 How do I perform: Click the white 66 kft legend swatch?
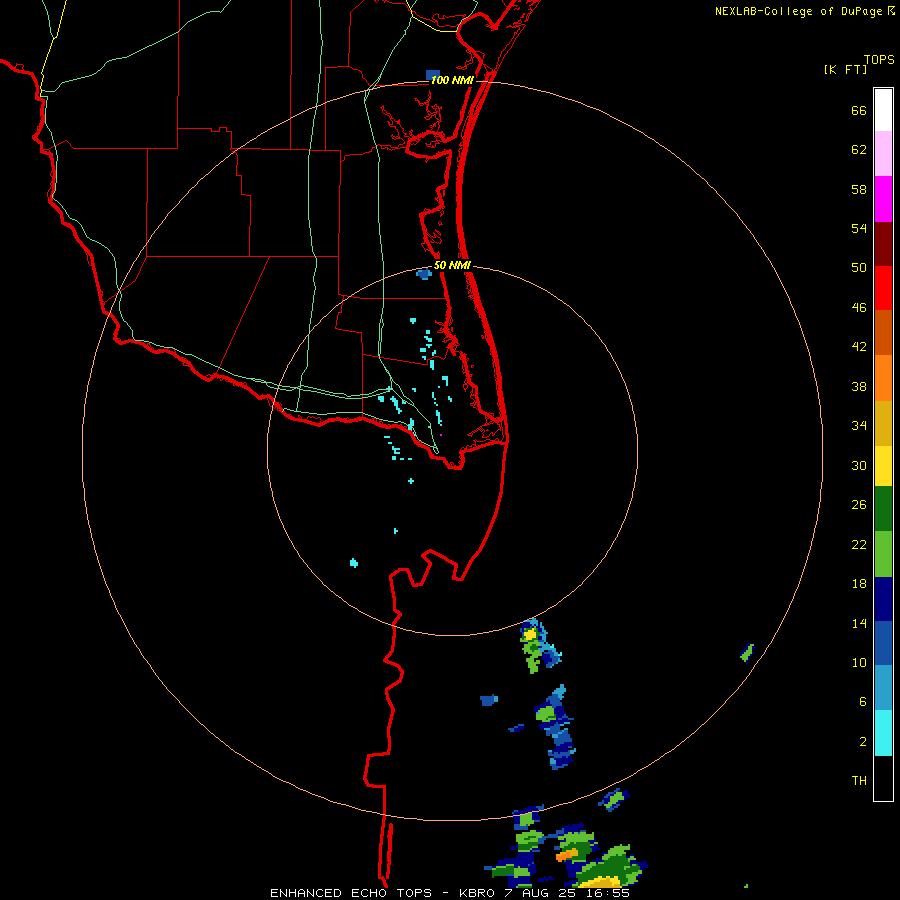coord(883,110)
